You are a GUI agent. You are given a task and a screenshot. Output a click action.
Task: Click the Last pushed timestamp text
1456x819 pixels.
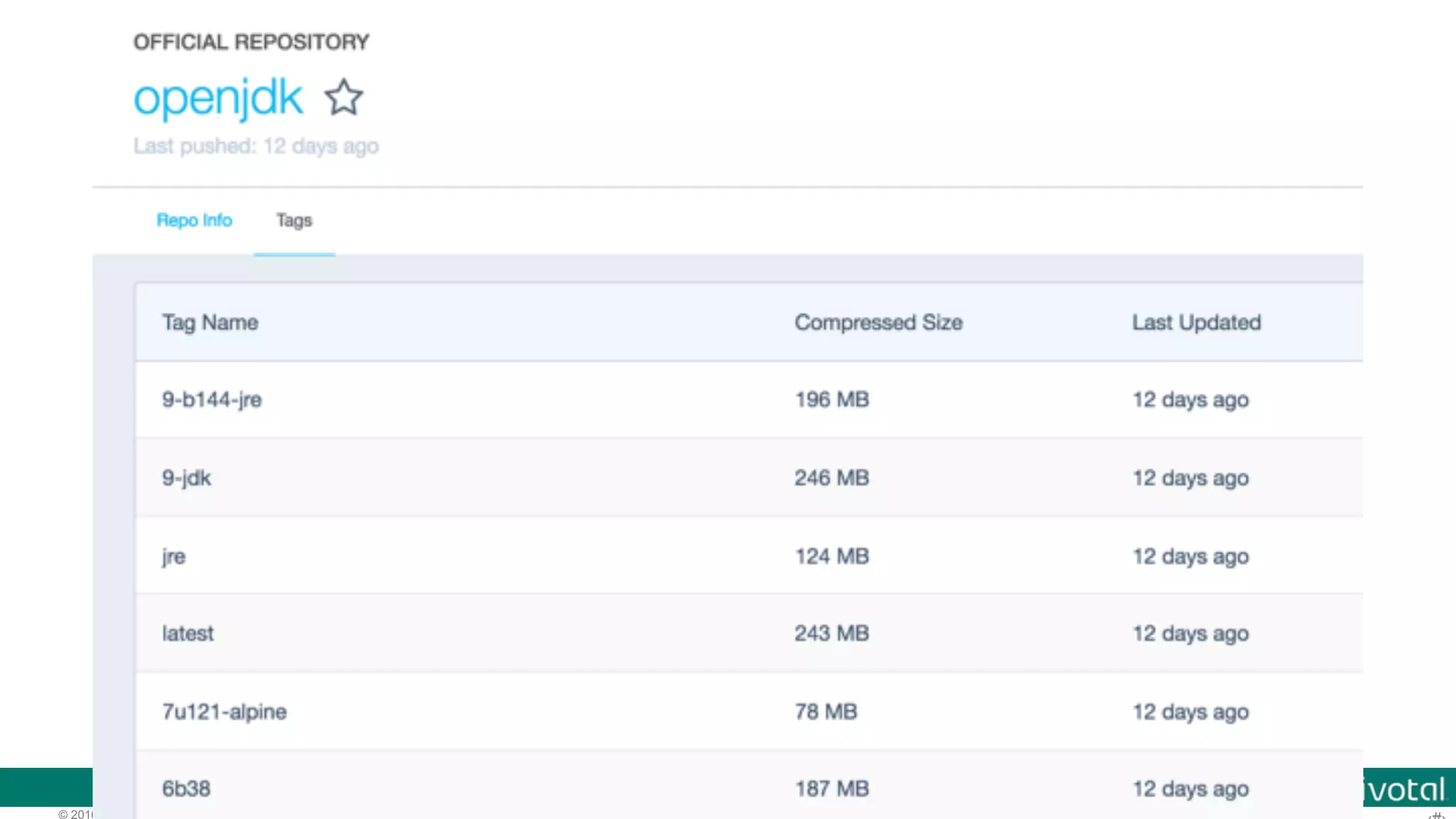point(256,146)
